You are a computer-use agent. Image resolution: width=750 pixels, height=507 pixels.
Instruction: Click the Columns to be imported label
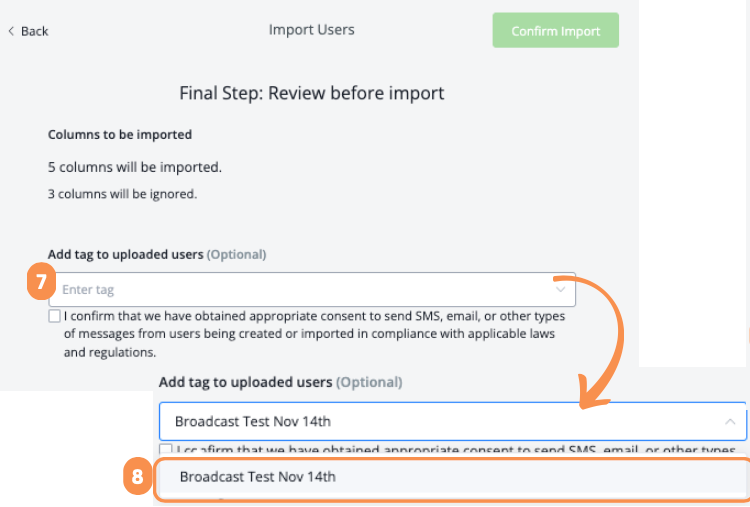click(120, 134)
